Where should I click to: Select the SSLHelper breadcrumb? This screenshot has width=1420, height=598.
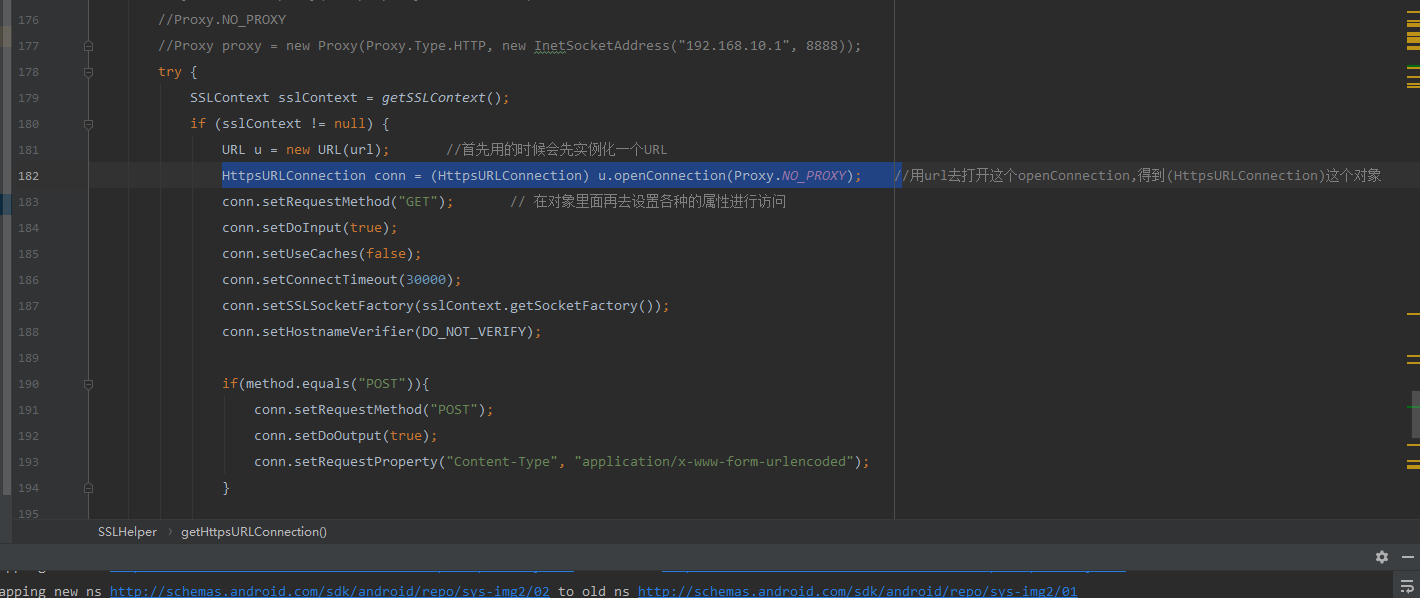[127, 532]
